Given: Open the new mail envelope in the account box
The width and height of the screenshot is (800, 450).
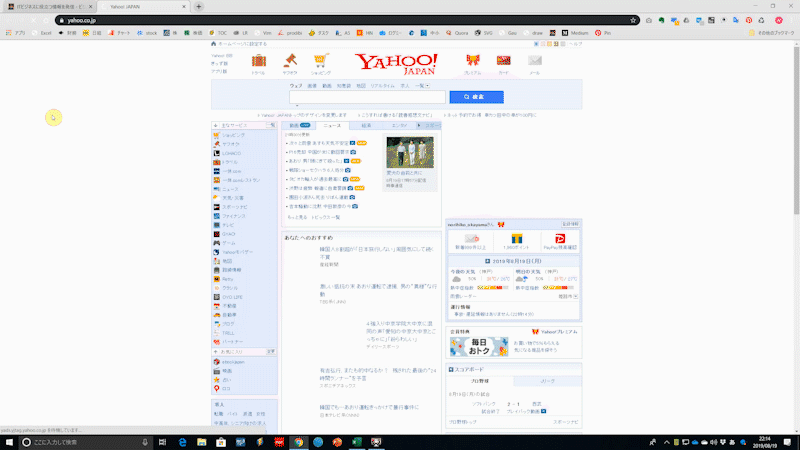Looking at the screenshot, I should pos(471,239).
